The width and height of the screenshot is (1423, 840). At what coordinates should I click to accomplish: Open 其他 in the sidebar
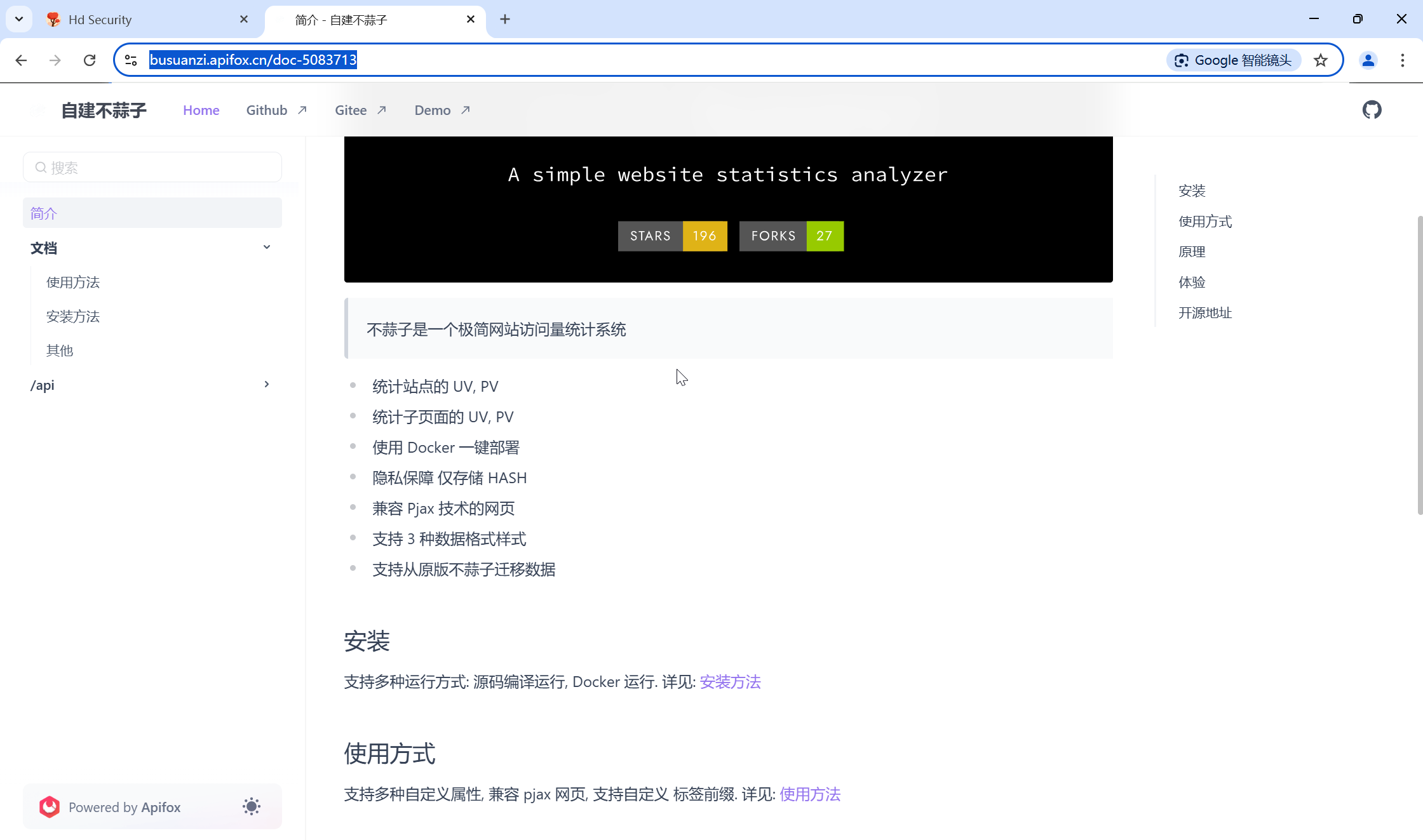[x=60, y=351]
